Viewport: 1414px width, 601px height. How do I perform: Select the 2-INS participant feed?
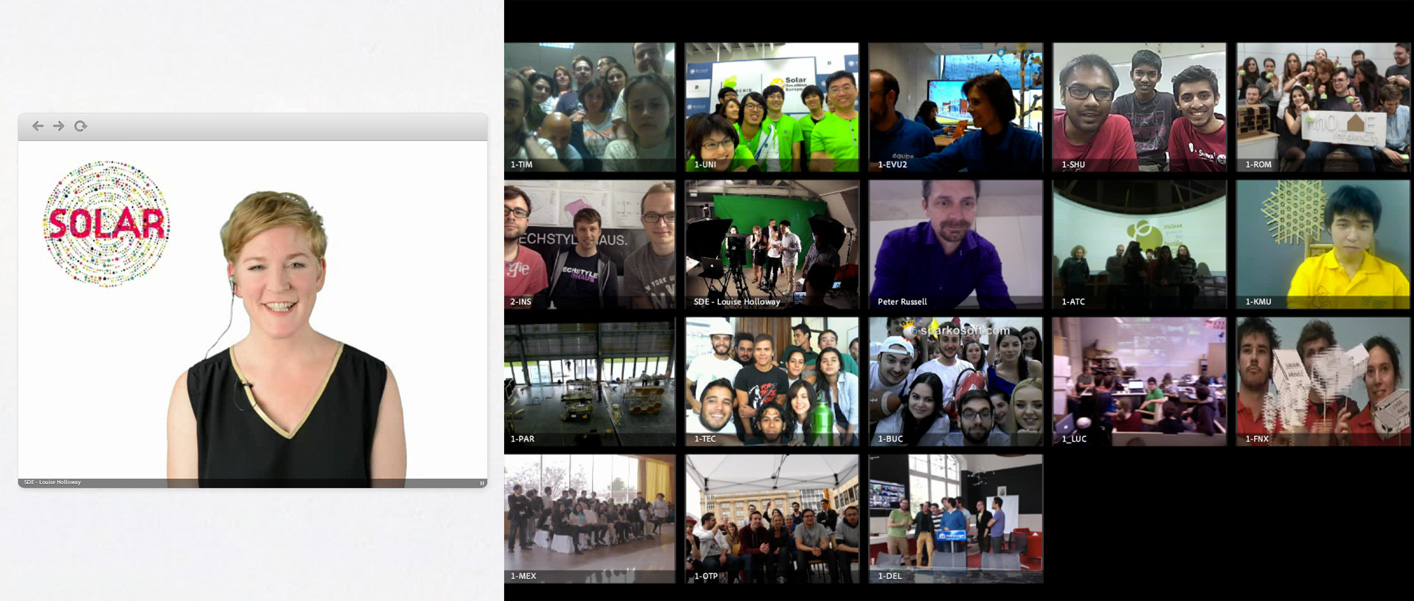[590, 244]
